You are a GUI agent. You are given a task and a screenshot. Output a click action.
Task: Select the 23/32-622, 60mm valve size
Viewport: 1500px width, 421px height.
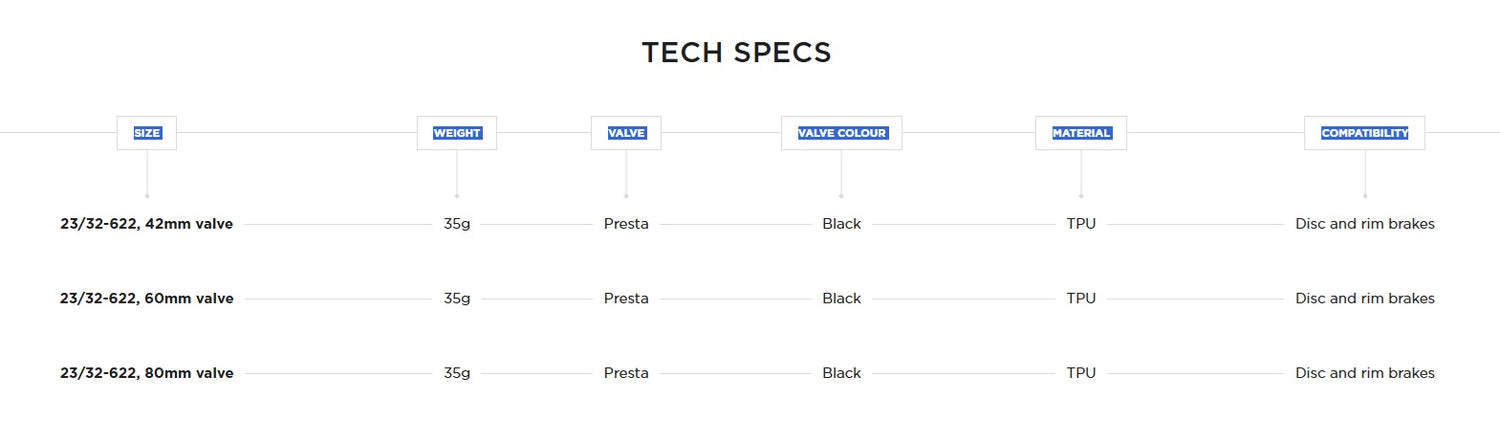(x=147, y=298)
